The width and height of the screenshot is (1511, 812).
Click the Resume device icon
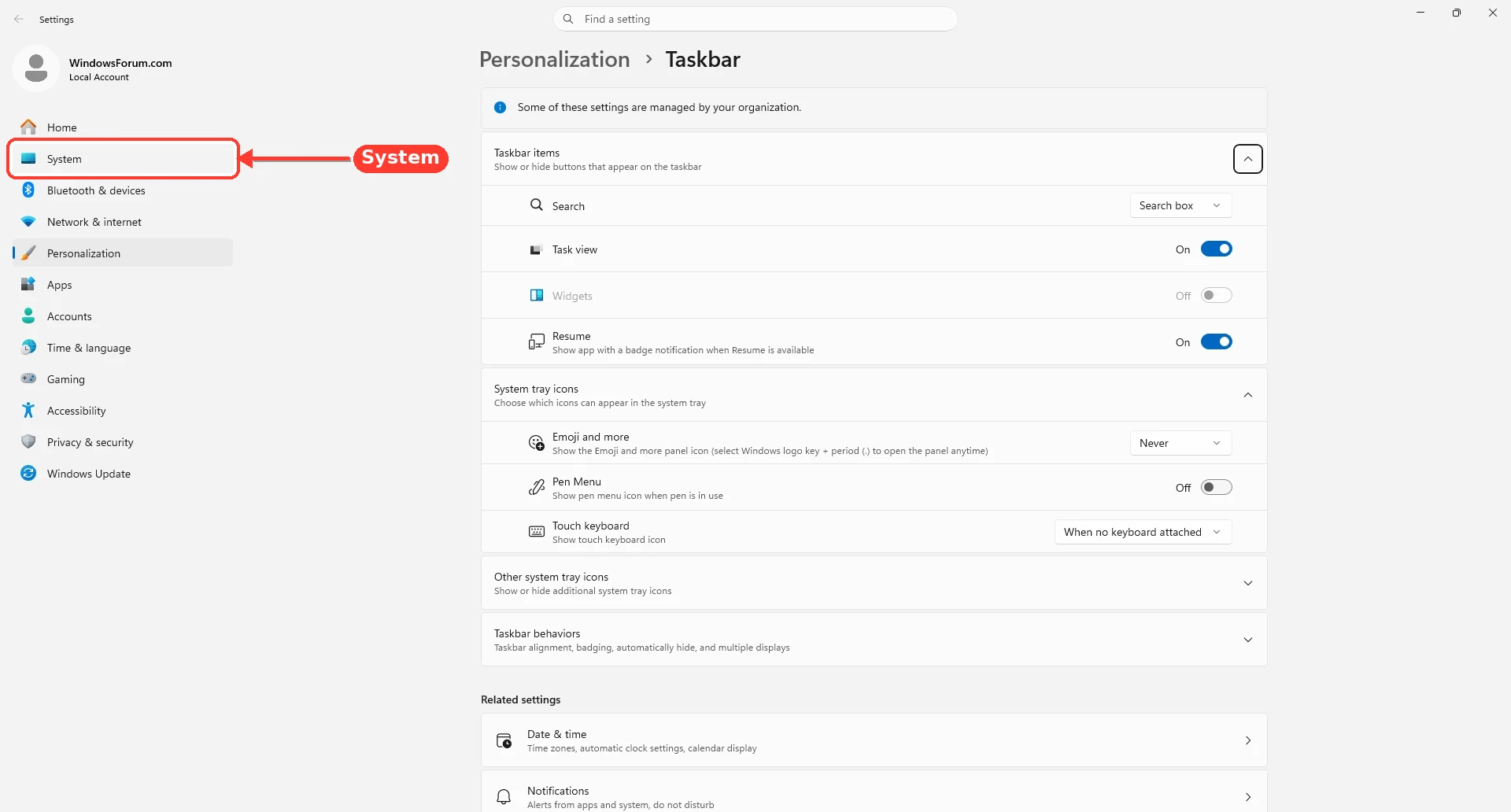point(536,341)
